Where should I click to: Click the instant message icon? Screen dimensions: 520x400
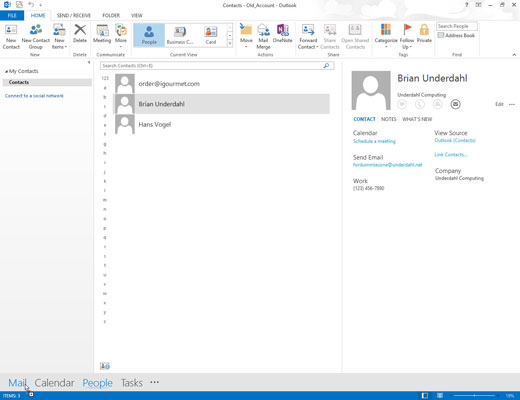point(402,104)
